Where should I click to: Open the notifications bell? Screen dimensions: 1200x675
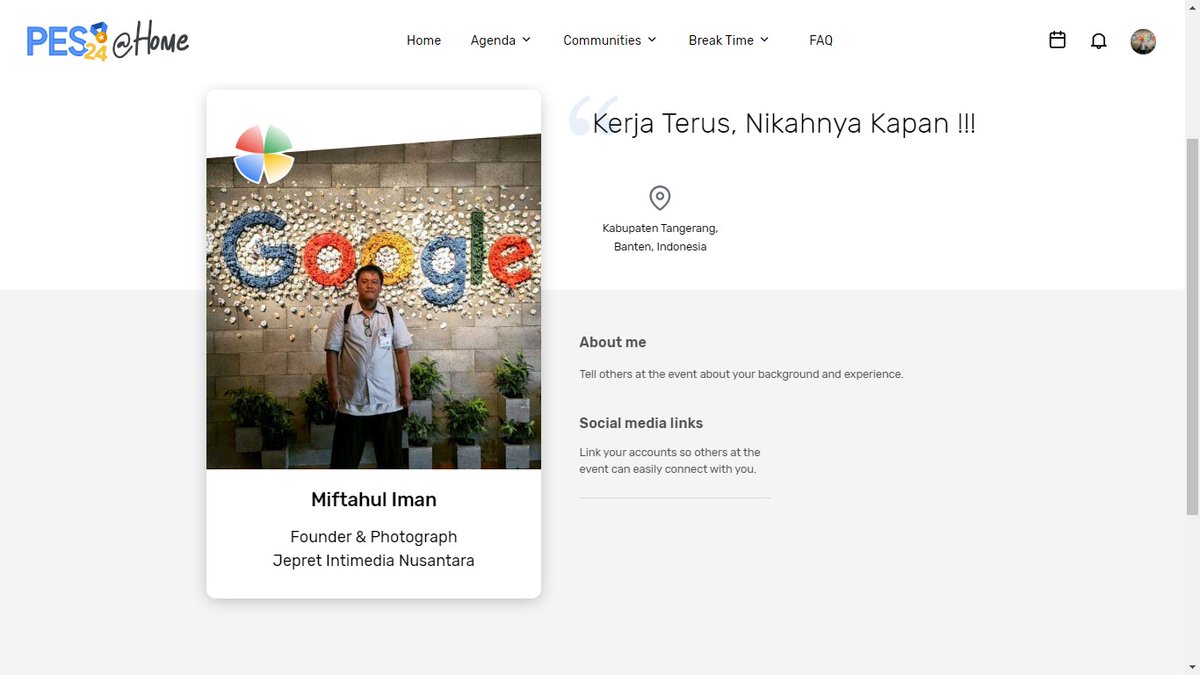pos(1098,41)
